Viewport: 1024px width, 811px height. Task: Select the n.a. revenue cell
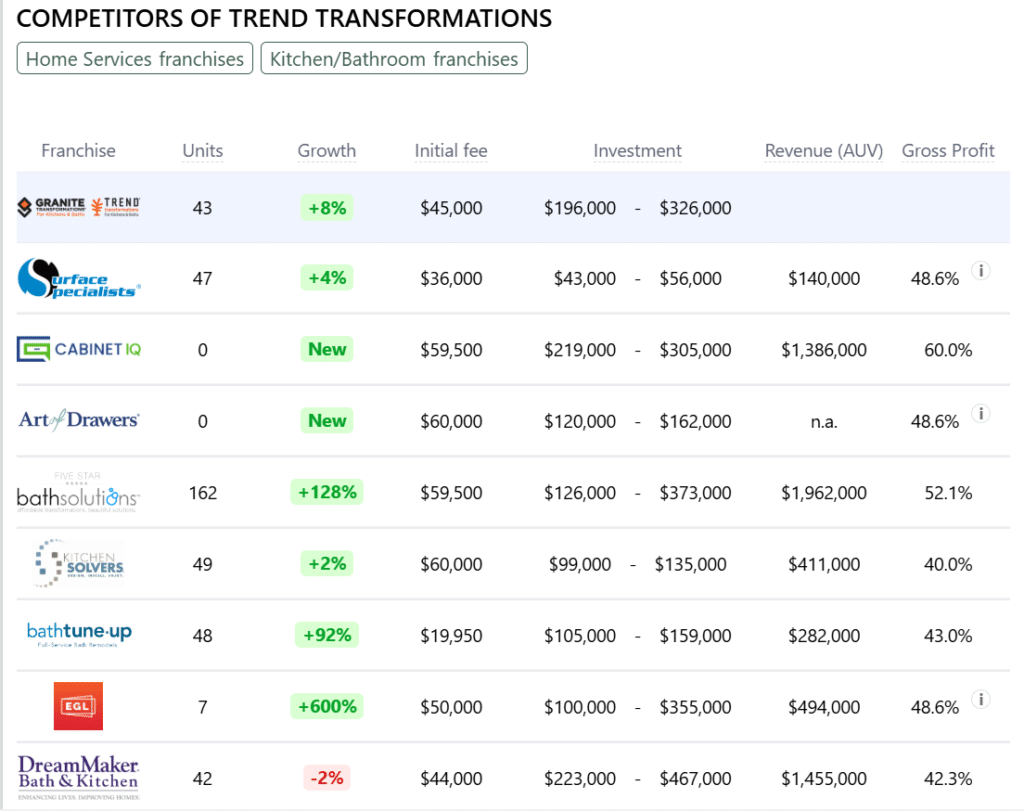click(824, 422)
